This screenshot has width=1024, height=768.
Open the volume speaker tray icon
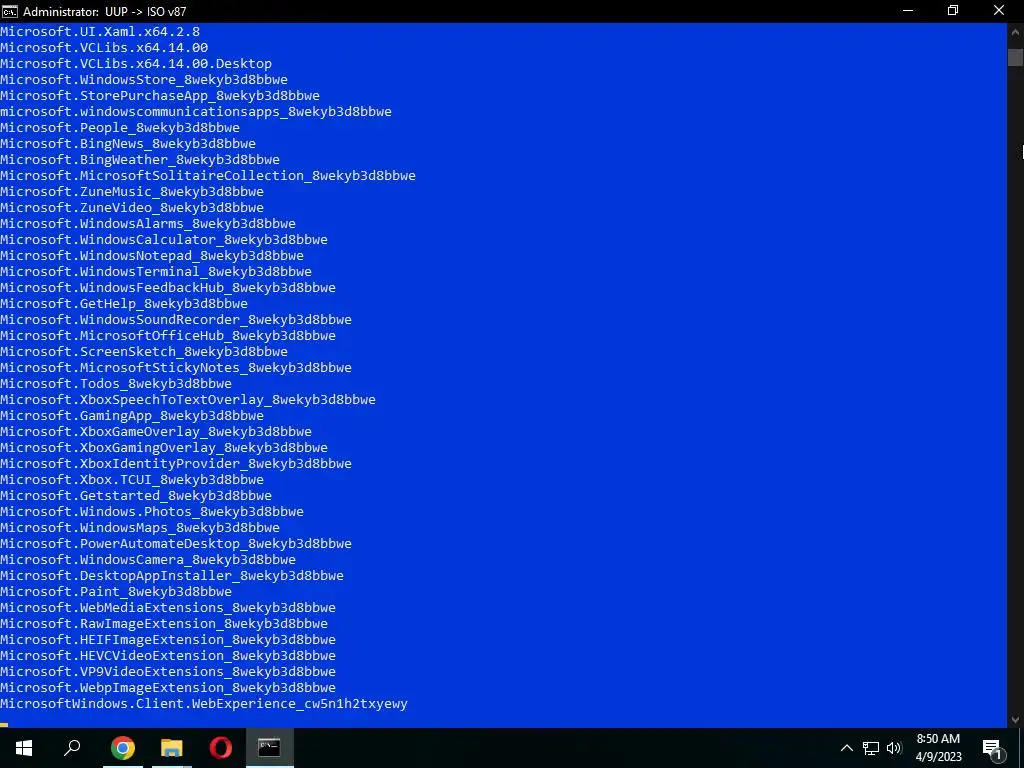(894, 748)
